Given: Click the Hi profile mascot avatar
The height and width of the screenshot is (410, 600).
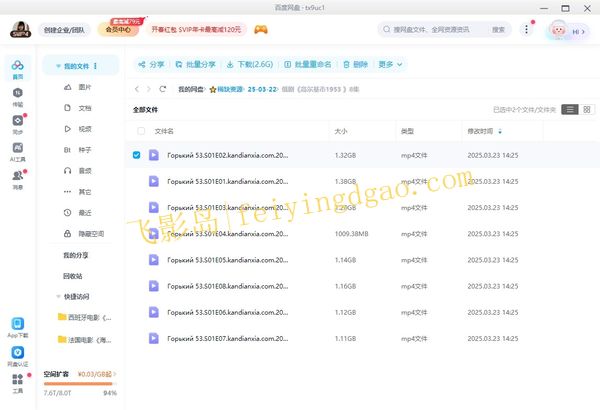Looking at the screenshot, I should 558,30.
